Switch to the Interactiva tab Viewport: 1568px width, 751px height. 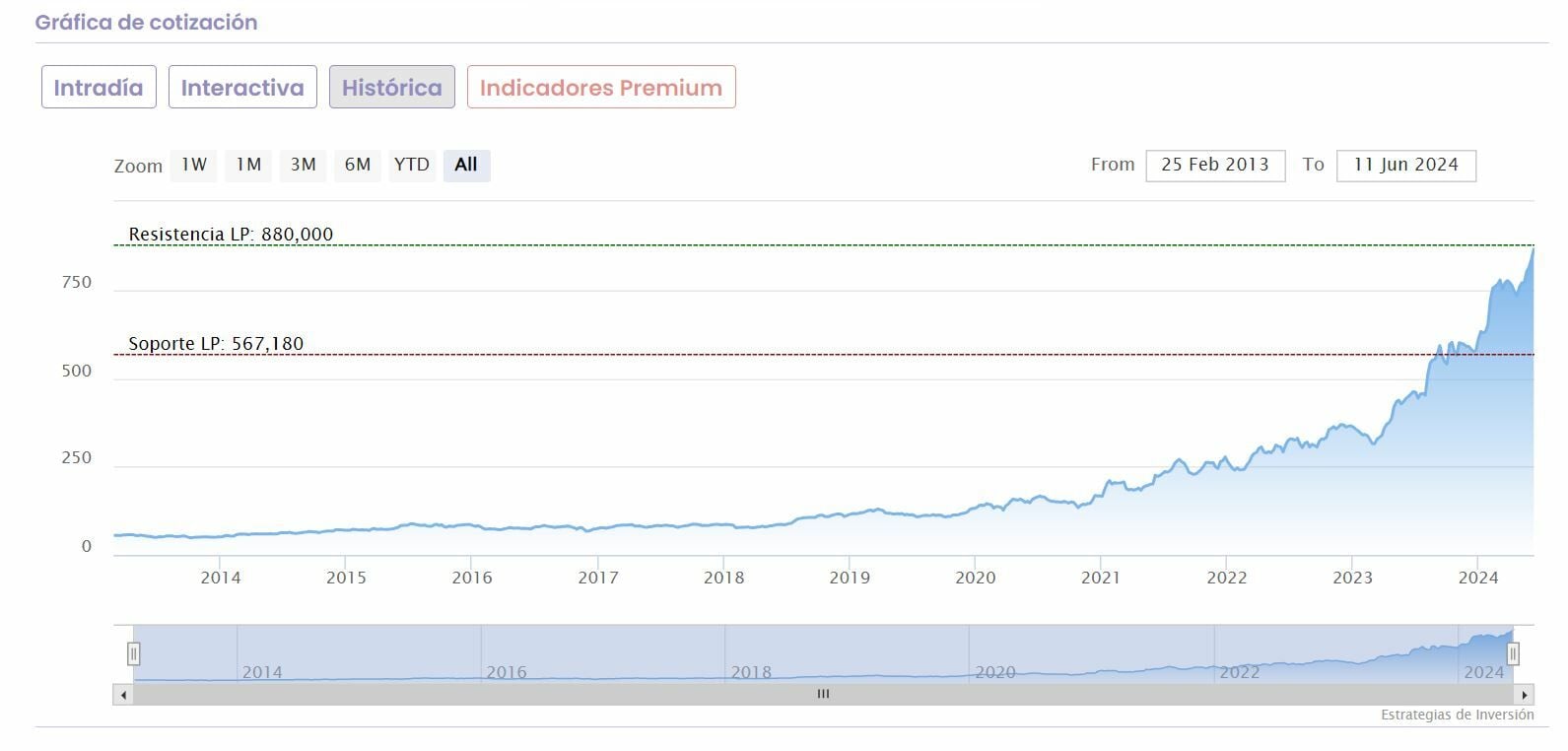[x=242, y=87]
